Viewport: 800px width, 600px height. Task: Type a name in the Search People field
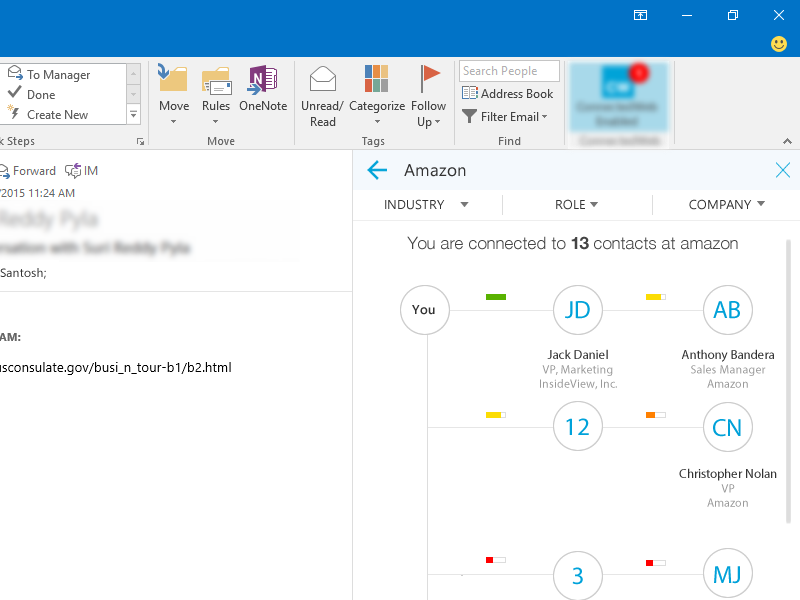(508, 70)
